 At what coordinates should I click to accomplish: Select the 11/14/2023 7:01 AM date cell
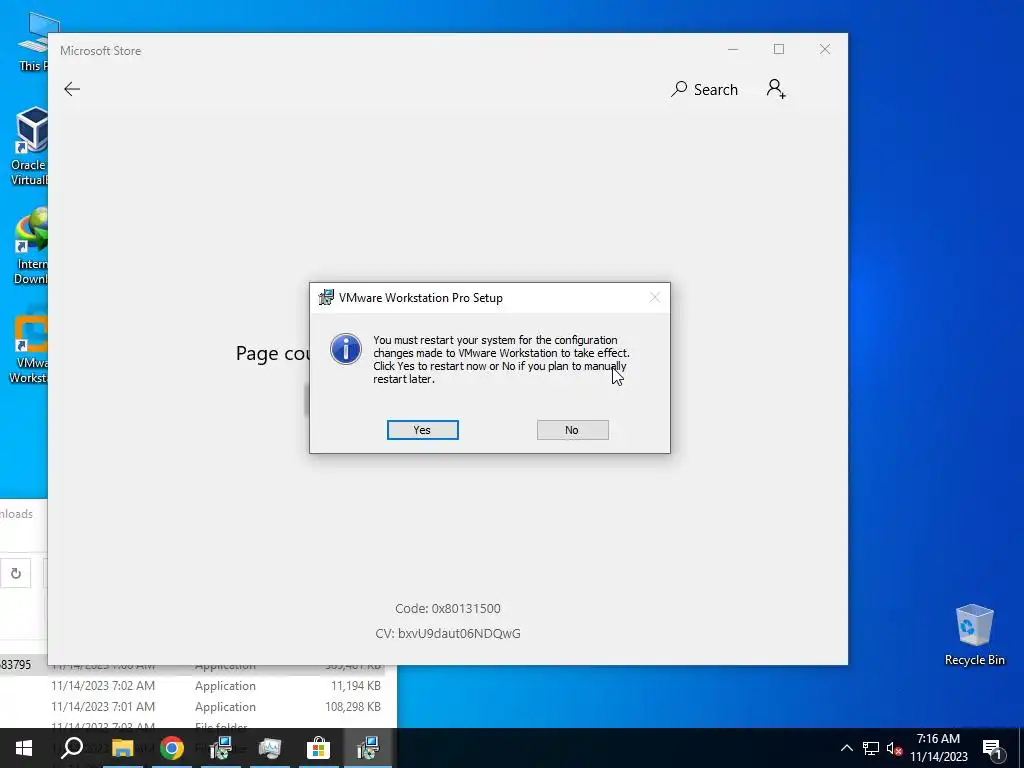tap(103, 707)
